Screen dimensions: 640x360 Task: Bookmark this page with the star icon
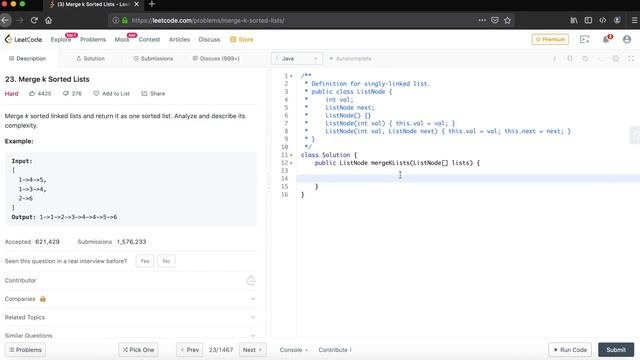507,20
